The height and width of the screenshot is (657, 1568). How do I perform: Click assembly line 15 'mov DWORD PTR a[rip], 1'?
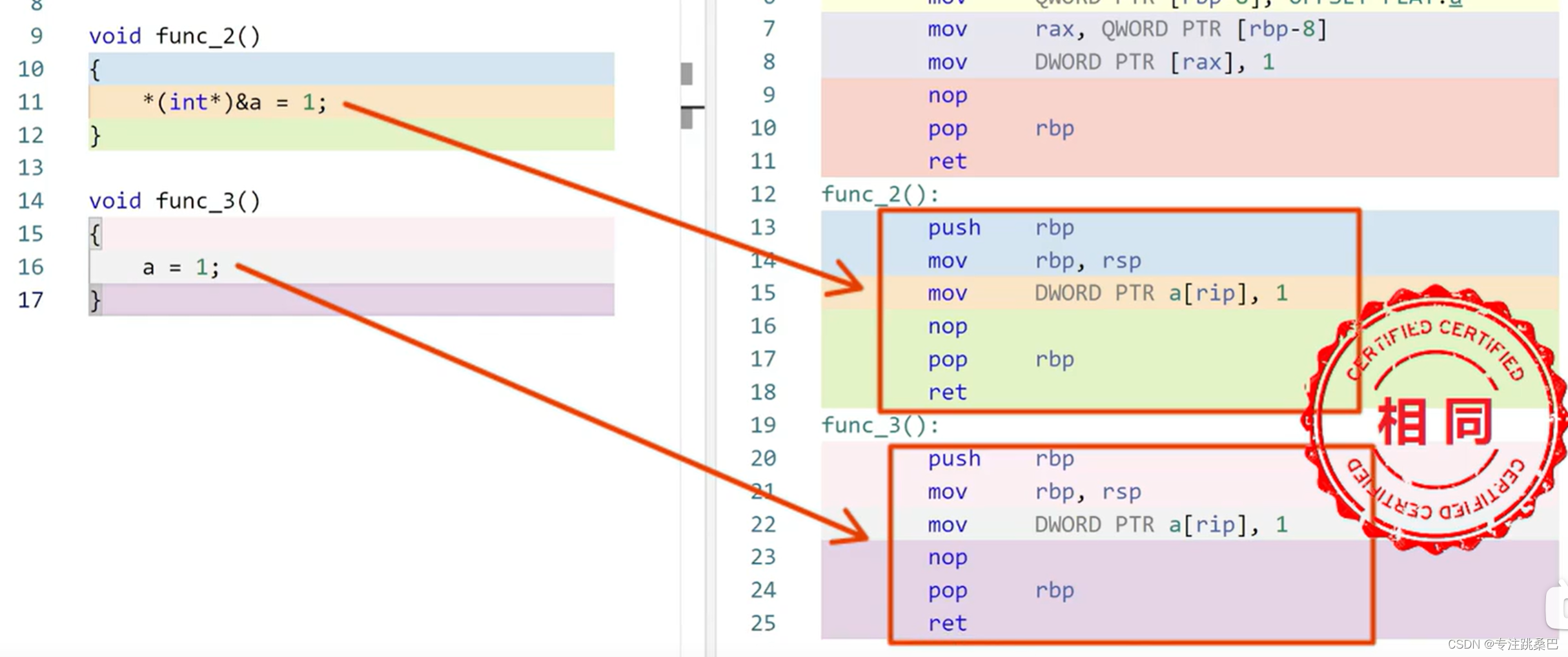tap(1107, 293)
